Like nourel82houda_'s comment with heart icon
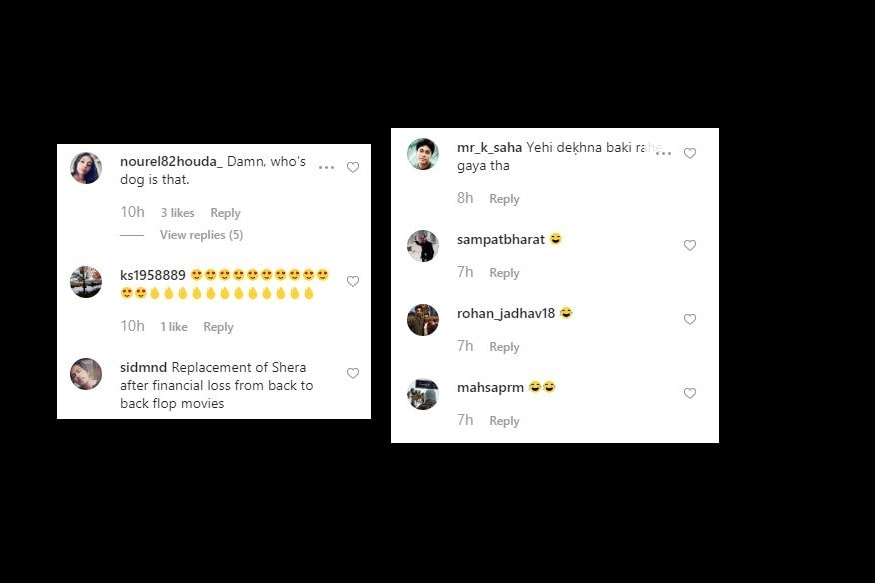The height and width of the screenshot is (583, 875). pyautogui.click(x=353, y=167)
